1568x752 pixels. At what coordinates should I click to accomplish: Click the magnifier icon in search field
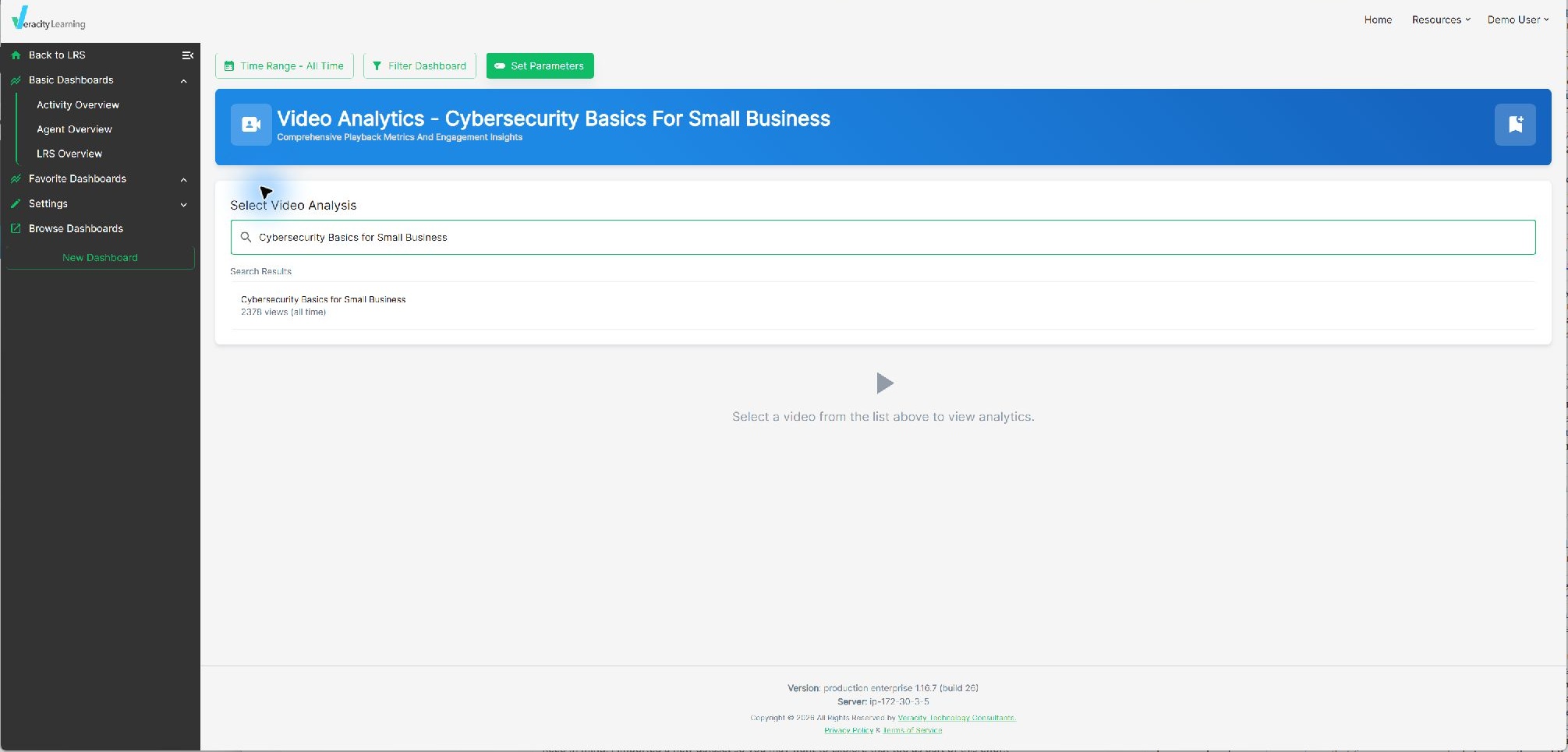click(246, 238)
